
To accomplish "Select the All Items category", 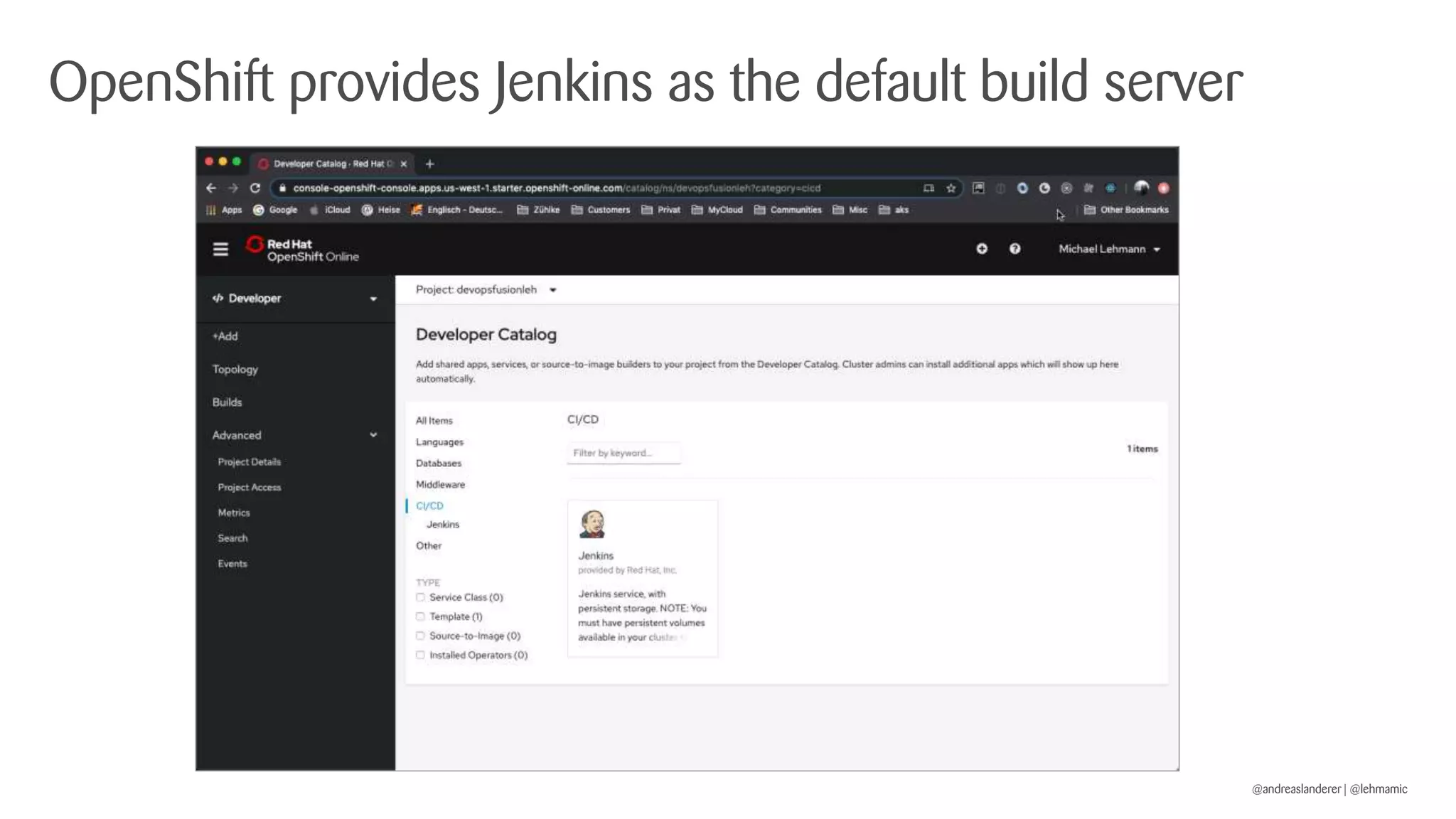I will pyautogui.click(x=434, y=421).
